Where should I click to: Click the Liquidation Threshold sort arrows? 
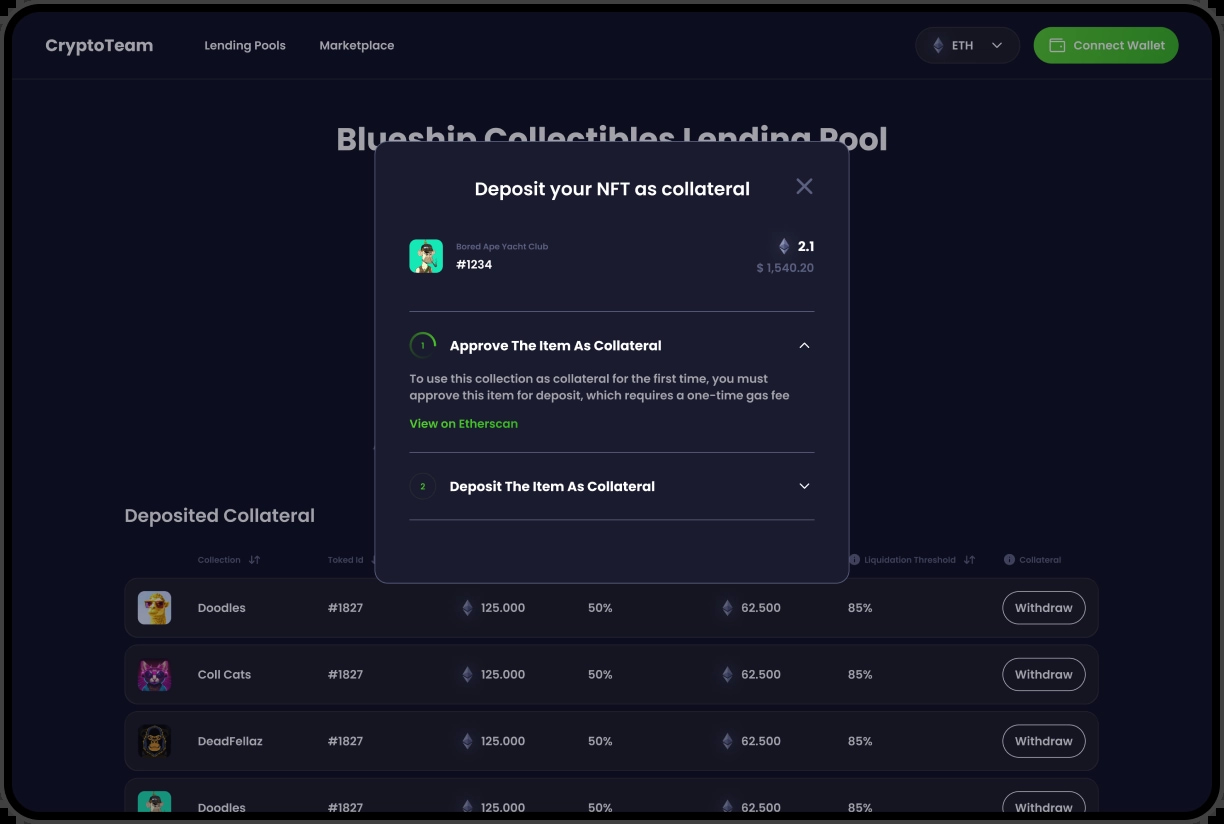click(x=969, y=560)
